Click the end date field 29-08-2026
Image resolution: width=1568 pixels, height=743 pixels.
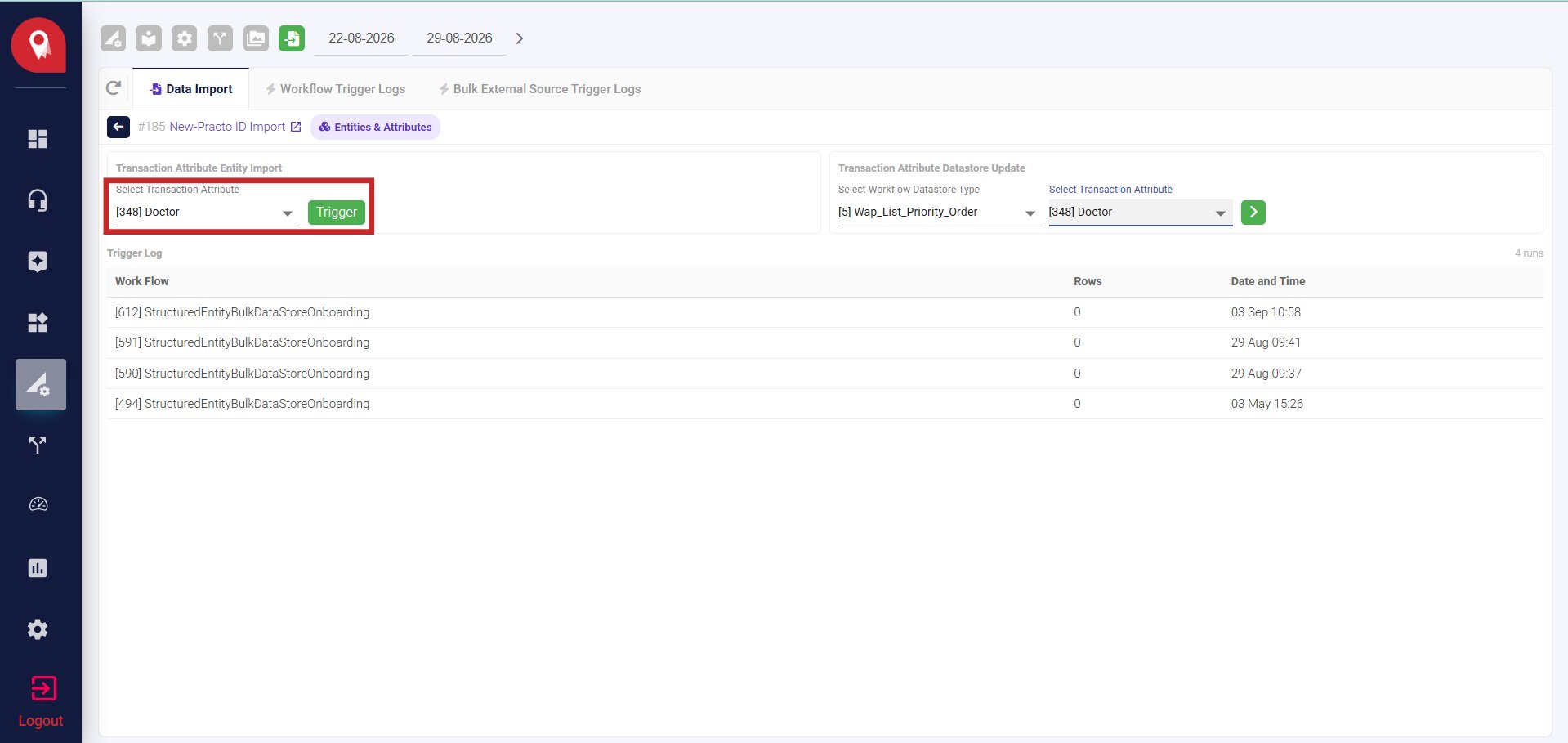459,38
